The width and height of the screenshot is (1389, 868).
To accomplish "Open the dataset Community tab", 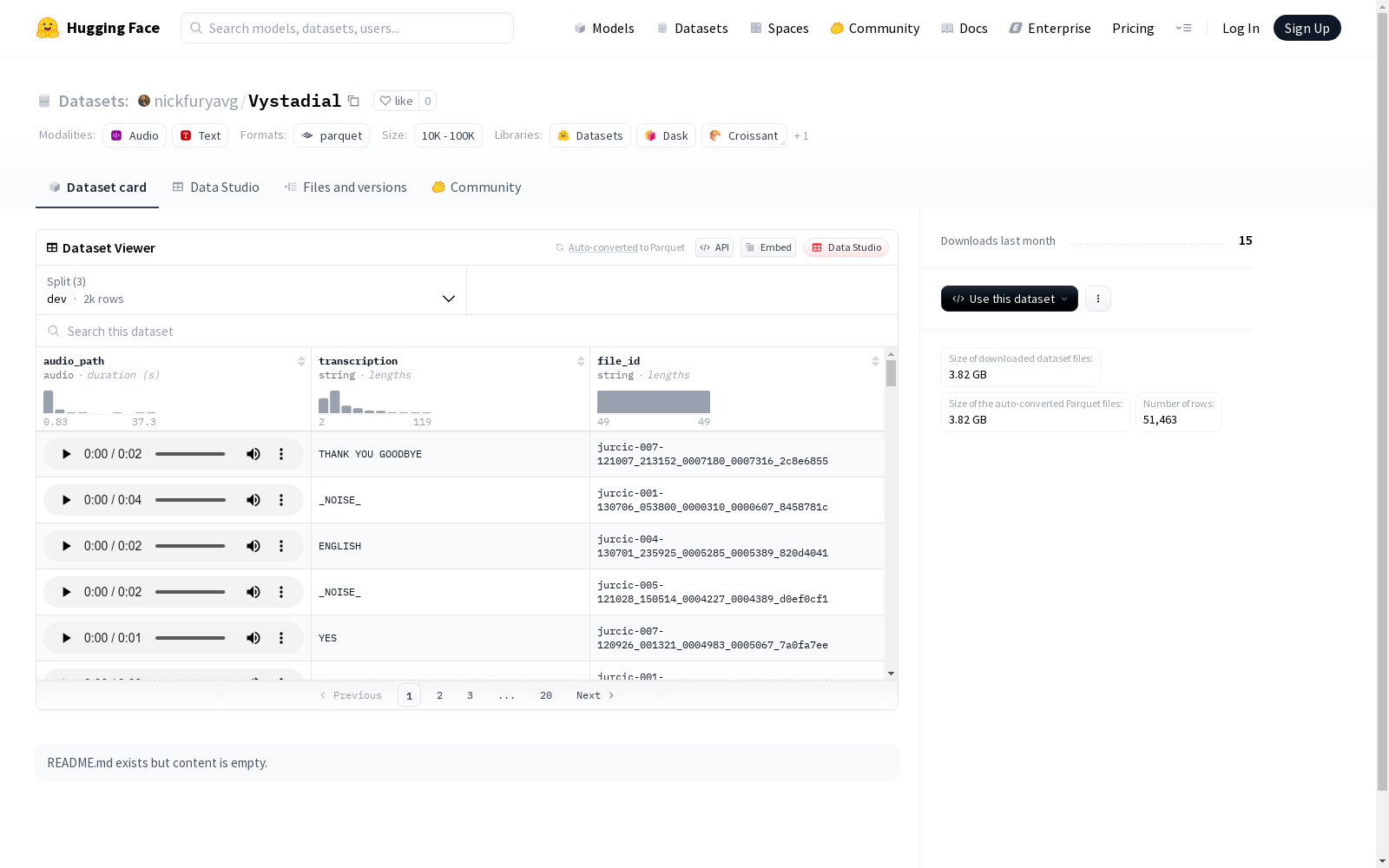I will 477,187.
